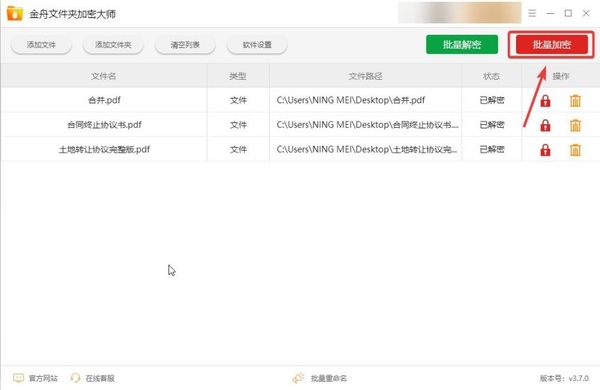Encrypt 合同终止协议书.pdf via lock icon

click(x=545, y=126)
